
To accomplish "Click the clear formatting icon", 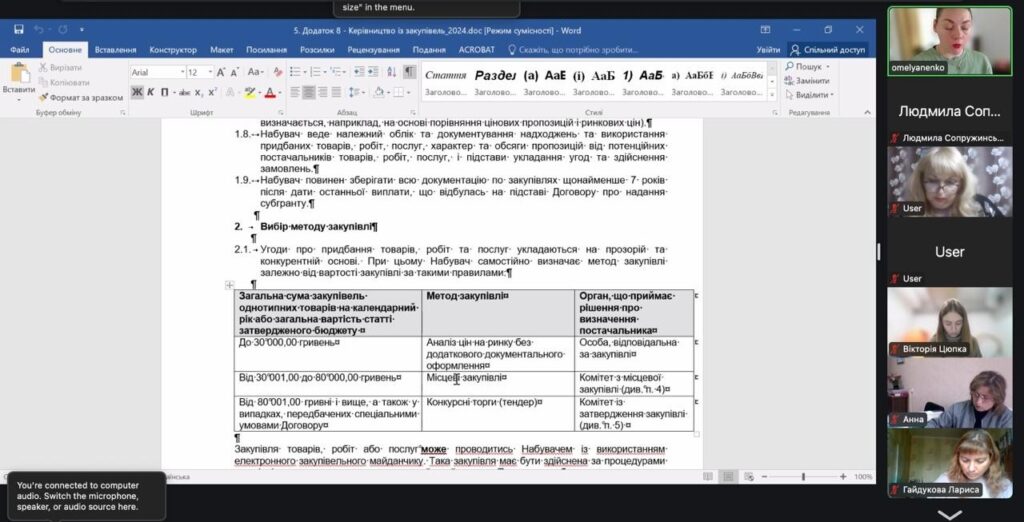I will [276, 72].
